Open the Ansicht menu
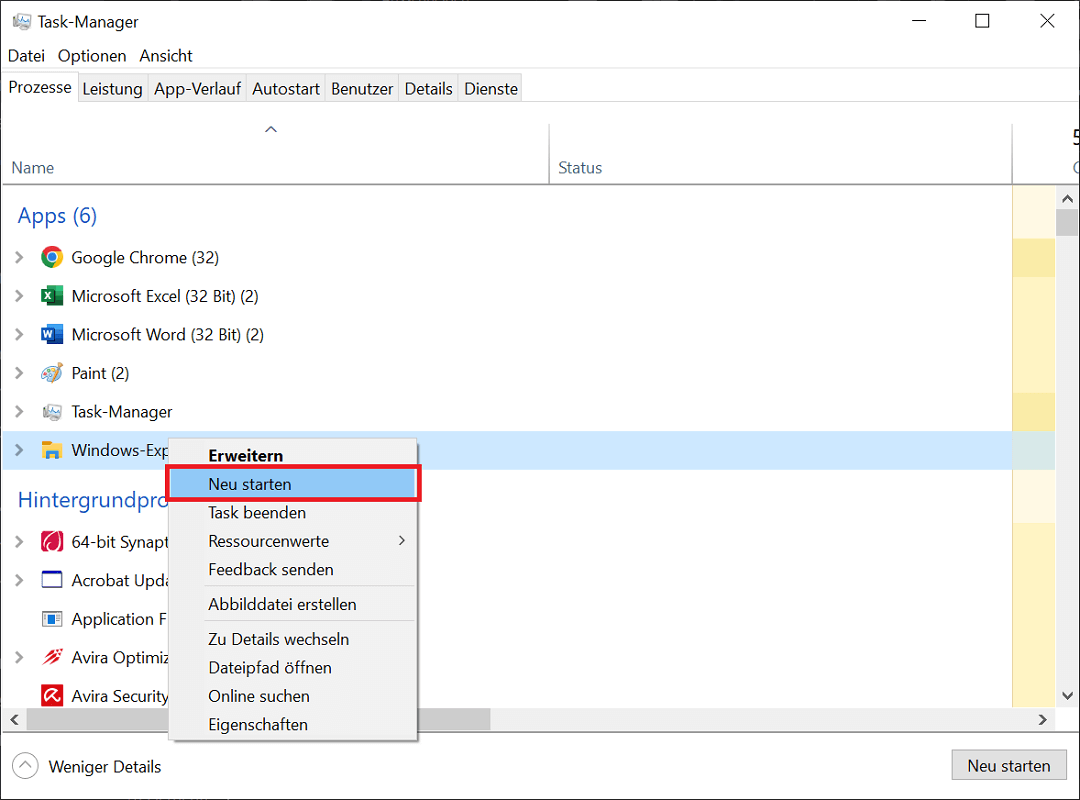 coord(166,56)
